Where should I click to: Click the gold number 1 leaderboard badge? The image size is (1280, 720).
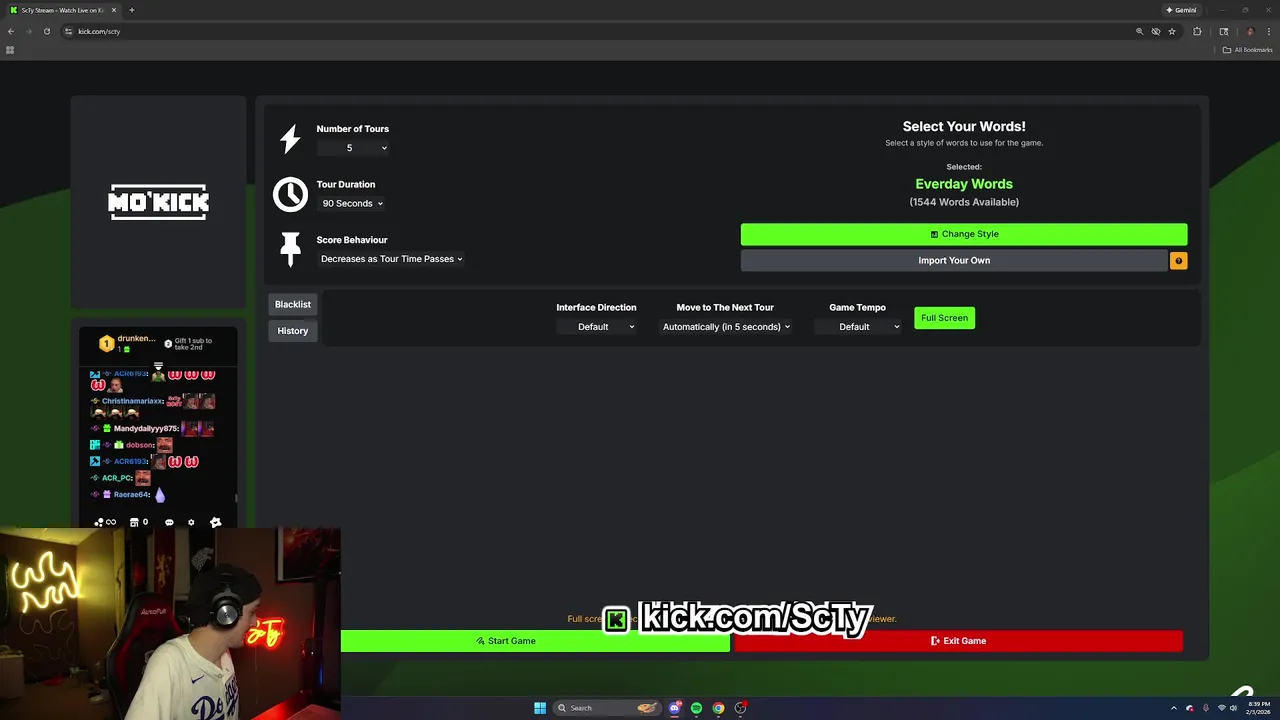click(106, 344)
